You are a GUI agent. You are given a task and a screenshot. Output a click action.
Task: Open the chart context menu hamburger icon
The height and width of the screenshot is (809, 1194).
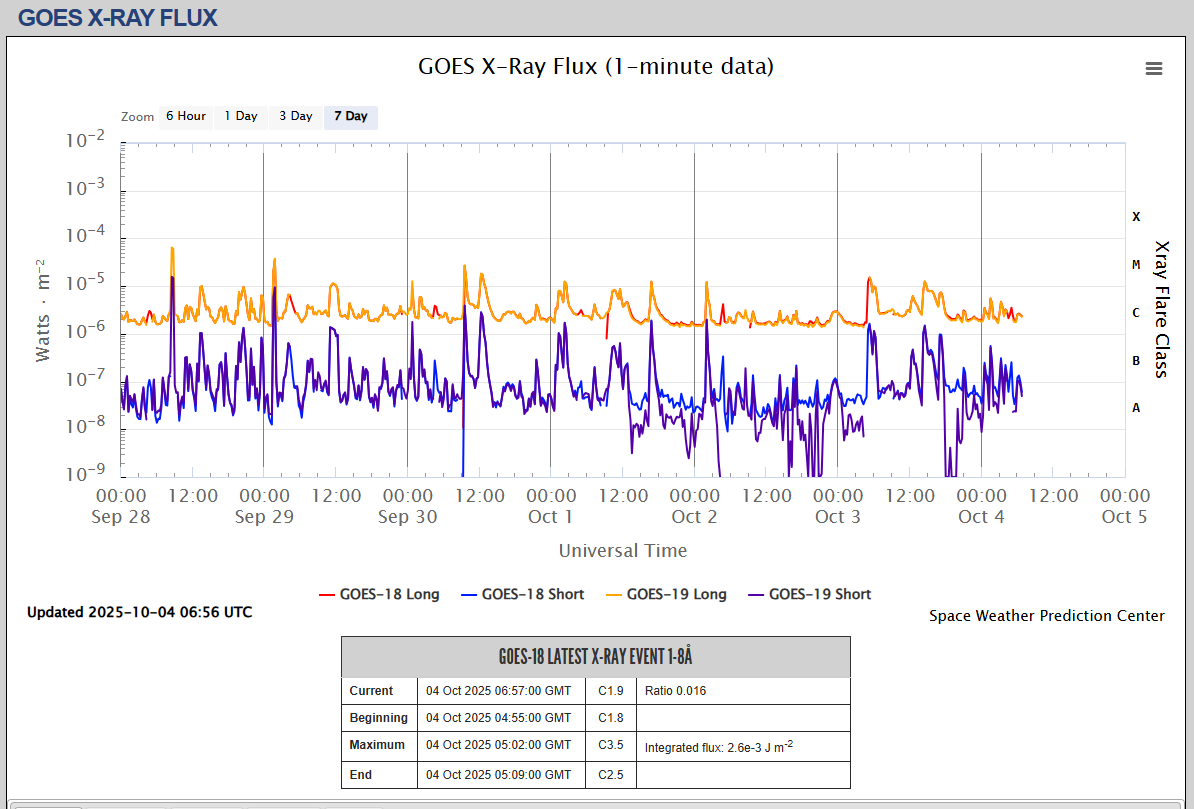(x=1153, y=68)
